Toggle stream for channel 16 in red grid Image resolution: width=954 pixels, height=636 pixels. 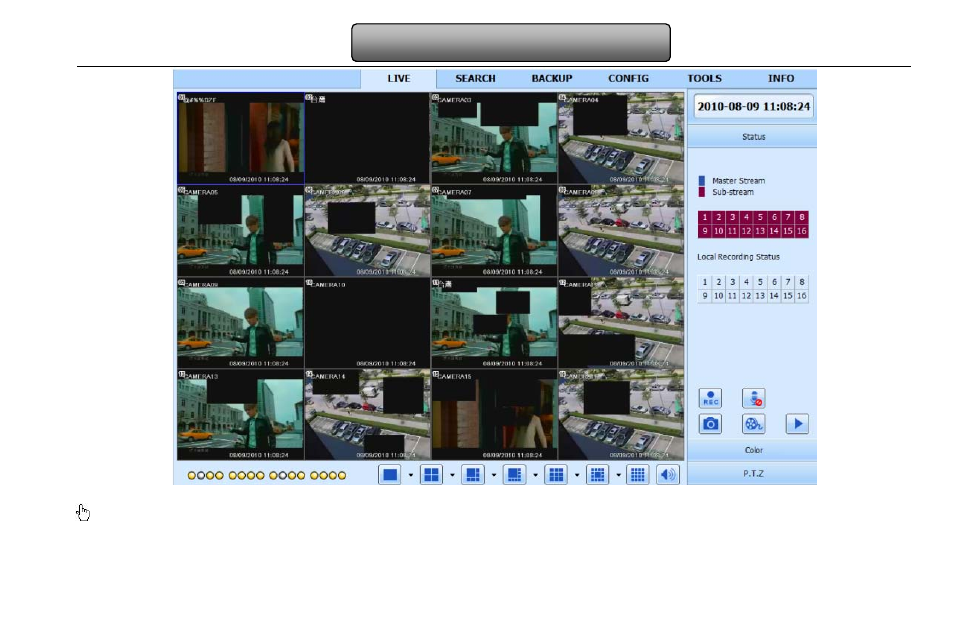[802, 231]
